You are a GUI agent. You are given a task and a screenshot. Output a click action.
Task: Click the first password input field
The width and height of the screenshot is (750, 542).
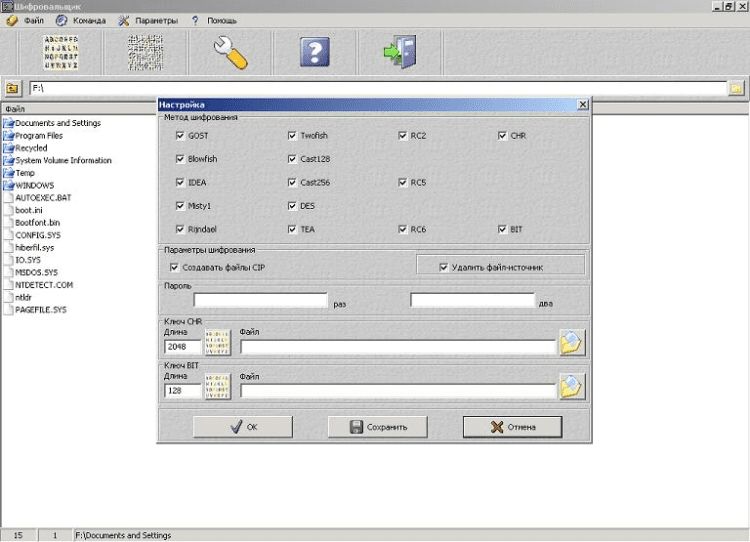point(260,300)
